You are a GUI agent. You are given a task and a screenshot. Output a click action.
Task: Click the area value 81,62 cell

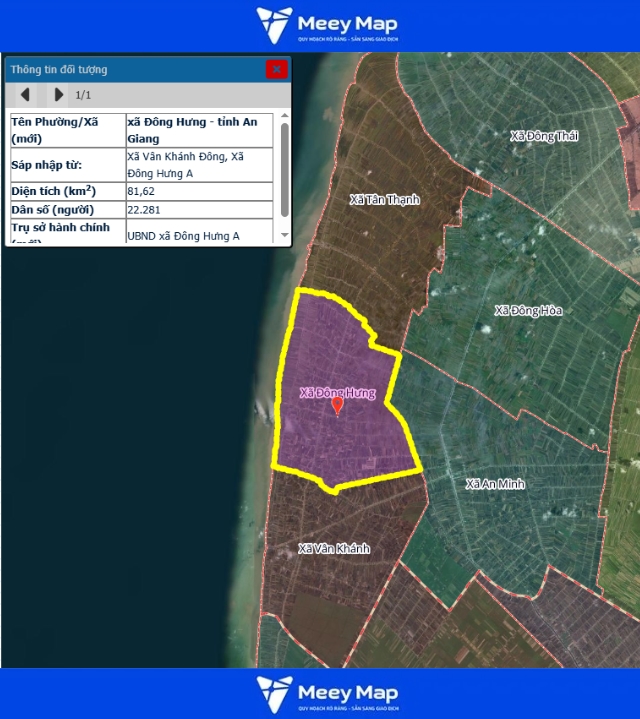click(198, 190)
